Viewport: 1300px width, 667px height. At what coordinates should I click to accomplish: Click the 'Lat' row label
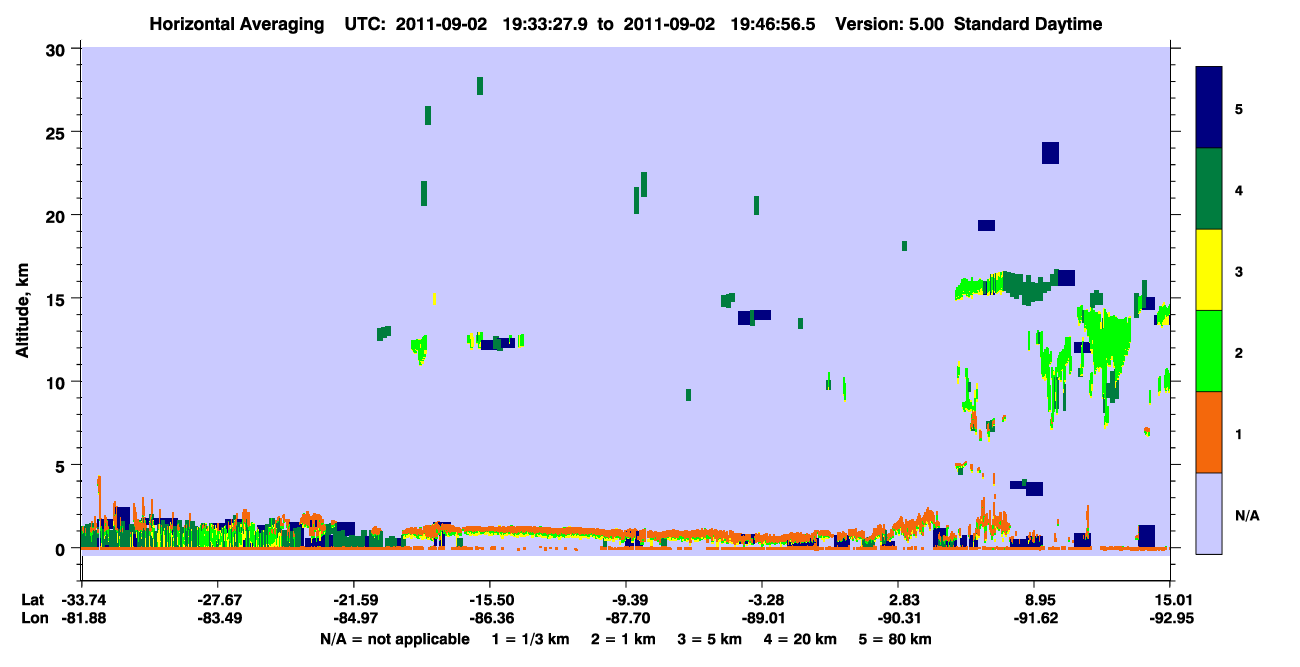point(33,600)
